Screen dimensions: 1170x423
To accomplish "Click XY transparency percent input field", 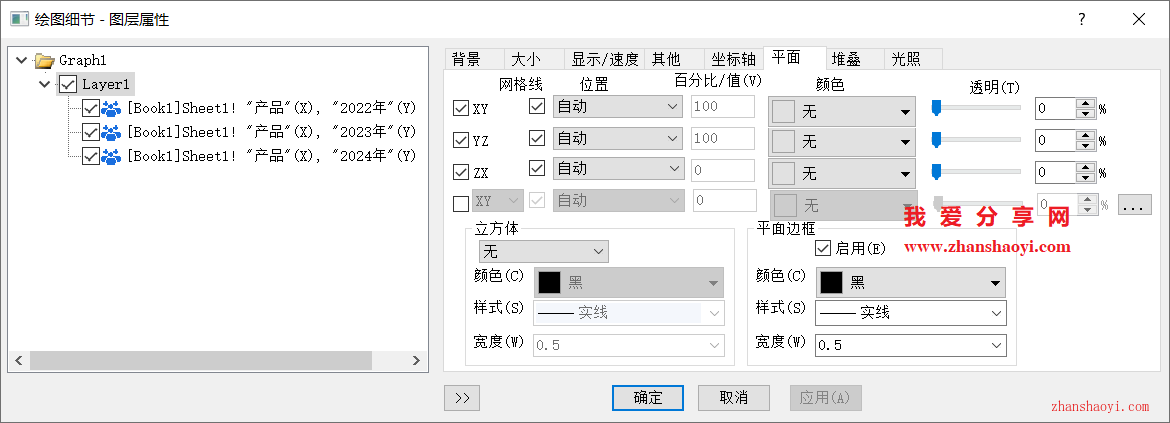I will [1055, 109].
